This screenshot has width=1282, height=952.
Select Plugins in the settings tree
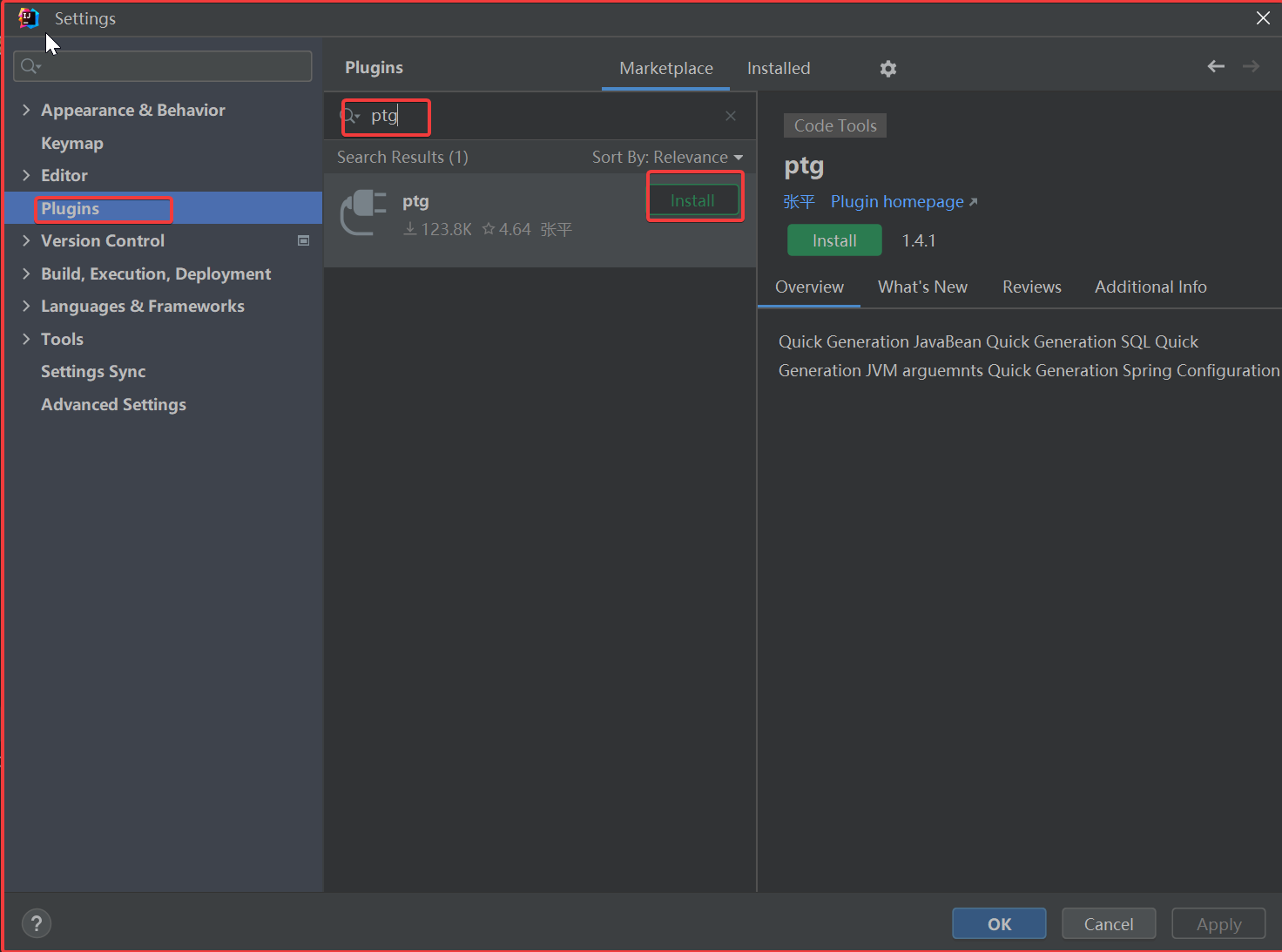coord(164,208)
